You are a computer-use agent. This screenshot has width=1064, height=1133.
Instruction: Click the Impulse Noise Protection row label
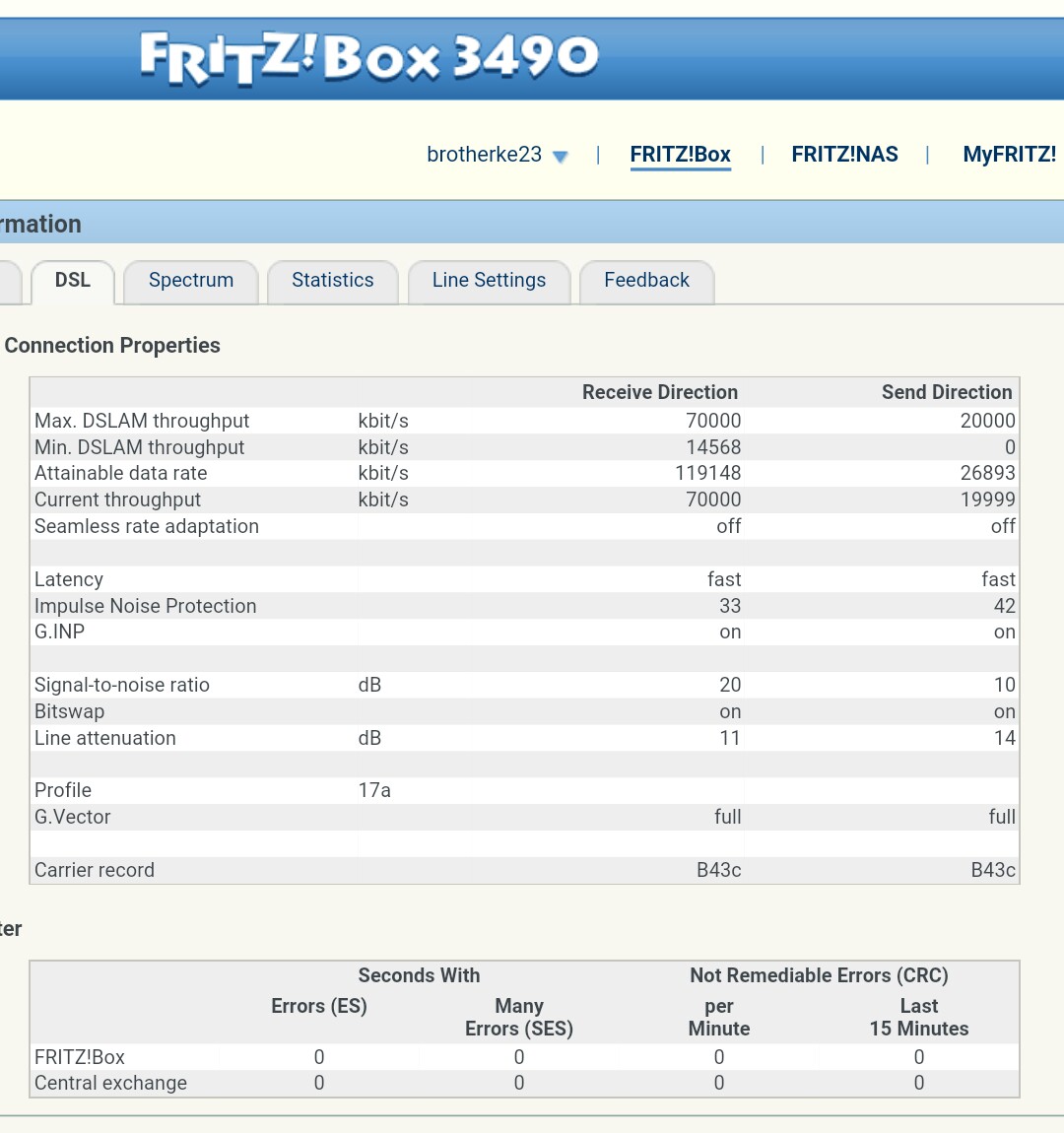coord(145,606)
